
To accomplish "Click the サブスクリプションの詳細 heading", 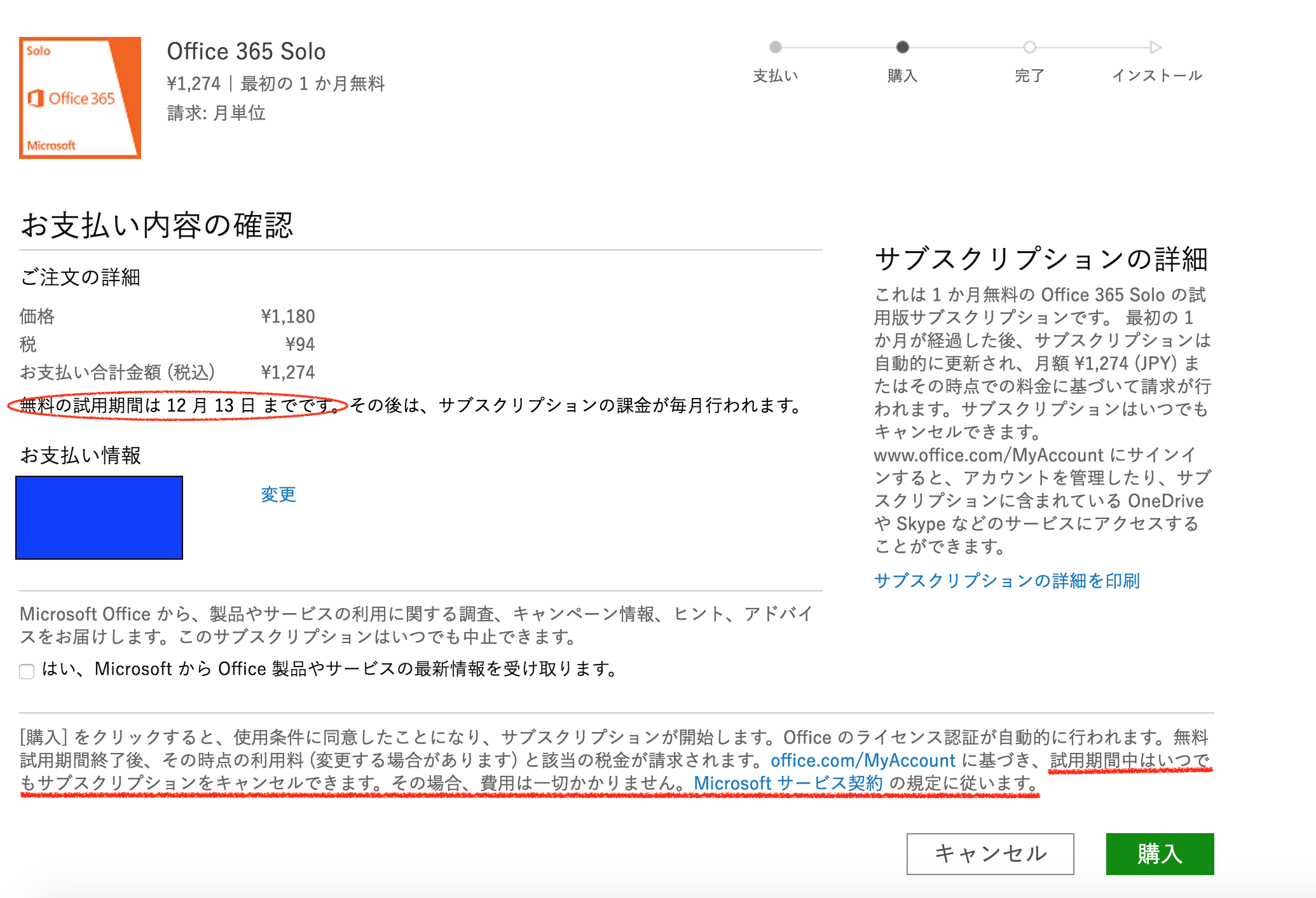I will [x=1041, y=259].
